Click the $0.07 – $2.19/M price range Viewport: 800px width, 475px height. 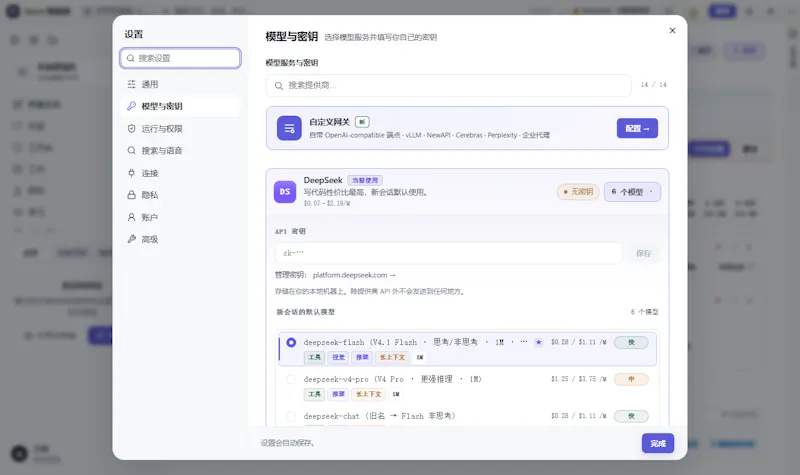327,203
